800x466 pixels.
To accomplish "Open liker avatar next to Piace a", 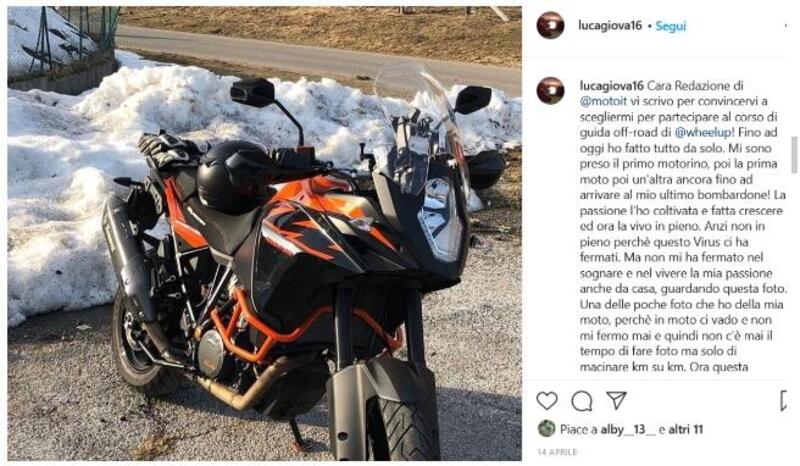I will (546, 429).
